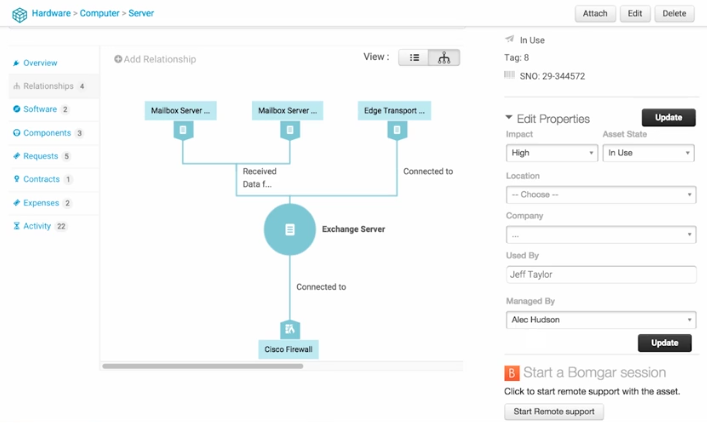Open the Expenses tab
This screenshot has width=707, height=423.
[41, 203]
